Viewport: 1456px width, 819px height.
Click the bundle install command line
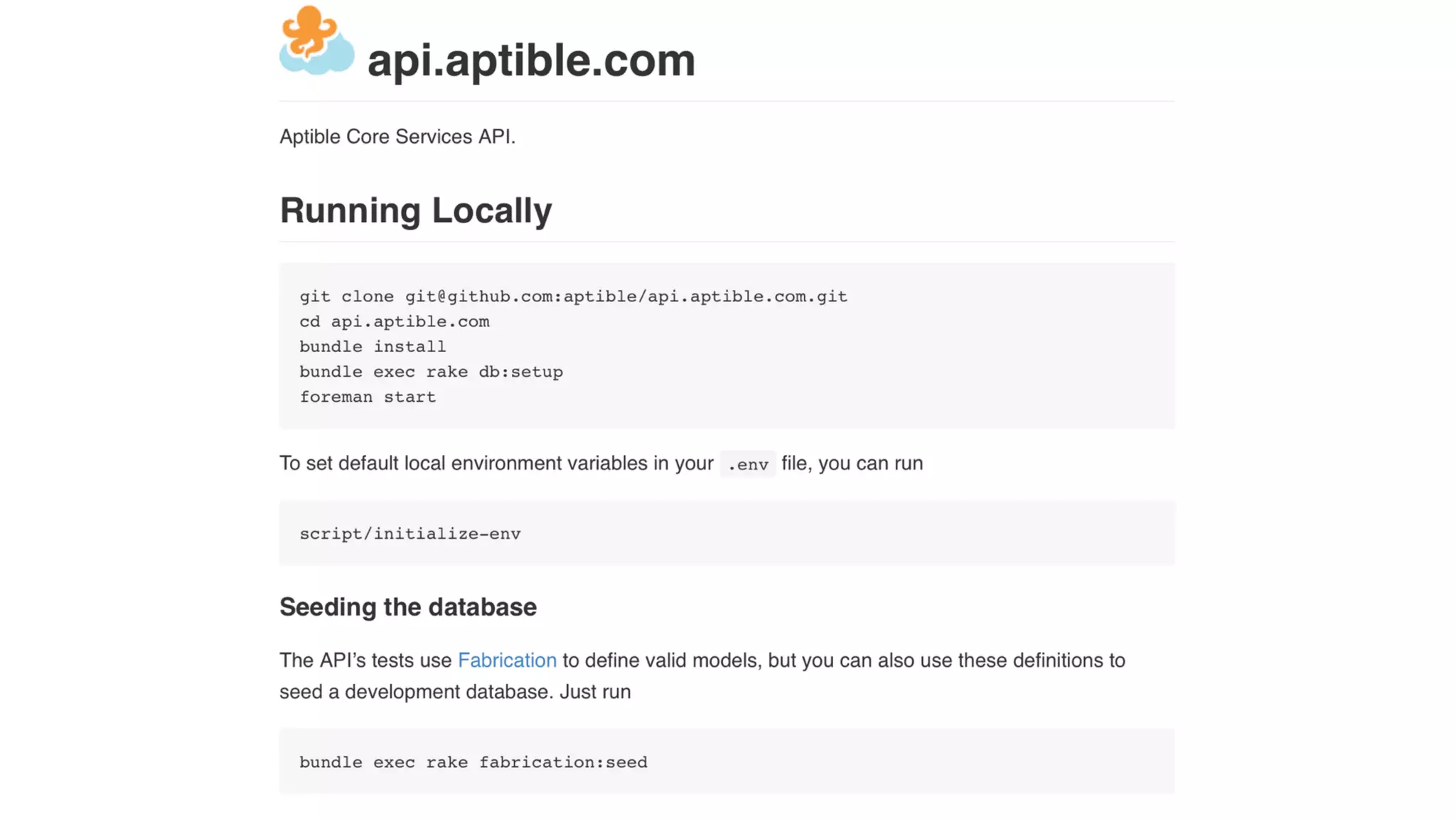pos(373,347)
